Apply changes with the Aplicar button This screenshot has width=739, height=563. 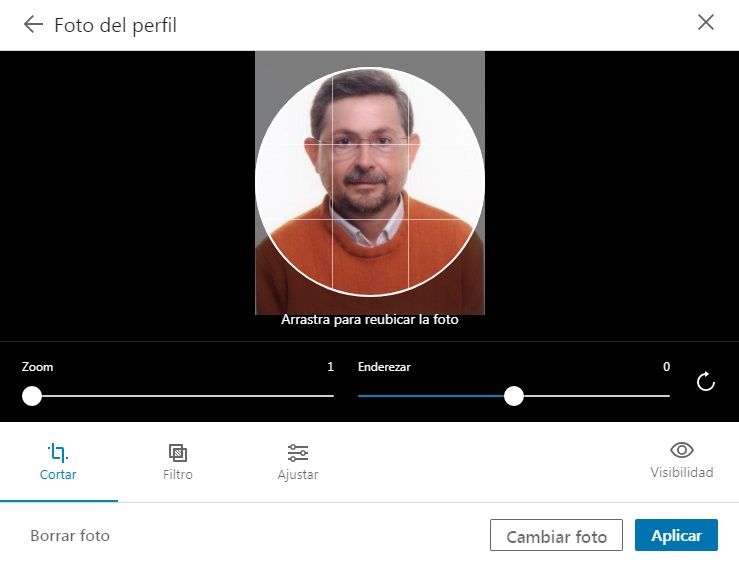pyautogui.click(x=676, y=536)
